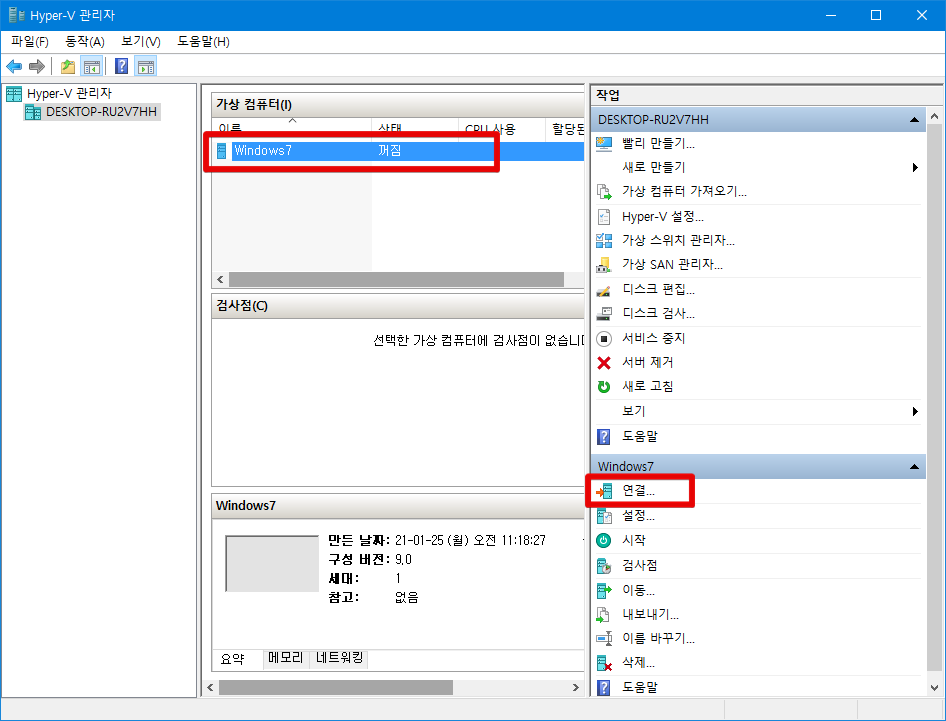Click 이름 바꾸기... action text
The height and width of the screenshot is (721, 946).
point(659,638)
